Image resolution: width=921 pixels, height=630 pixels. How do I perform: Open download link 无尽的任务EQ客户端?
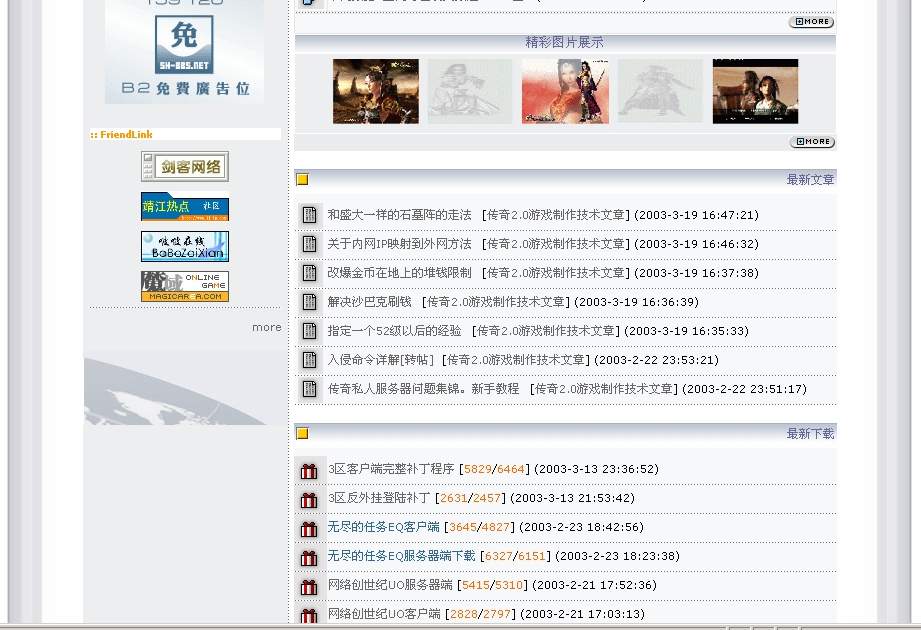[383, 527]
